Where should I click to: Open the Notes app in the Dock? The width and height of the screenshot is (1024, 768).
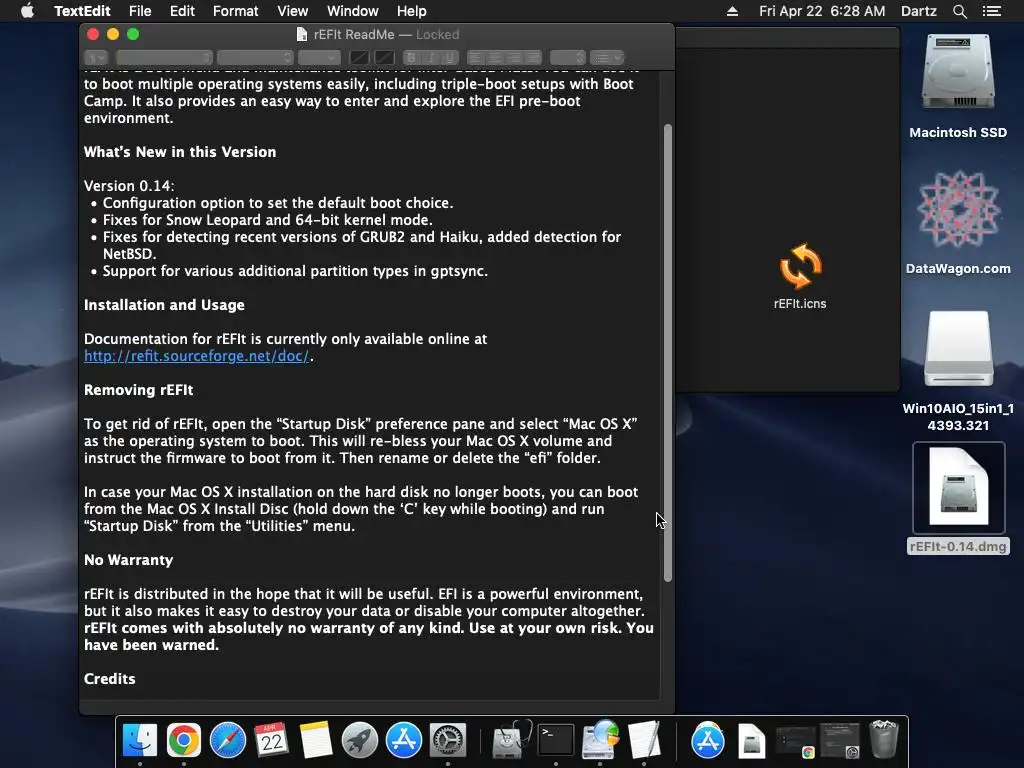pos(316,740)
